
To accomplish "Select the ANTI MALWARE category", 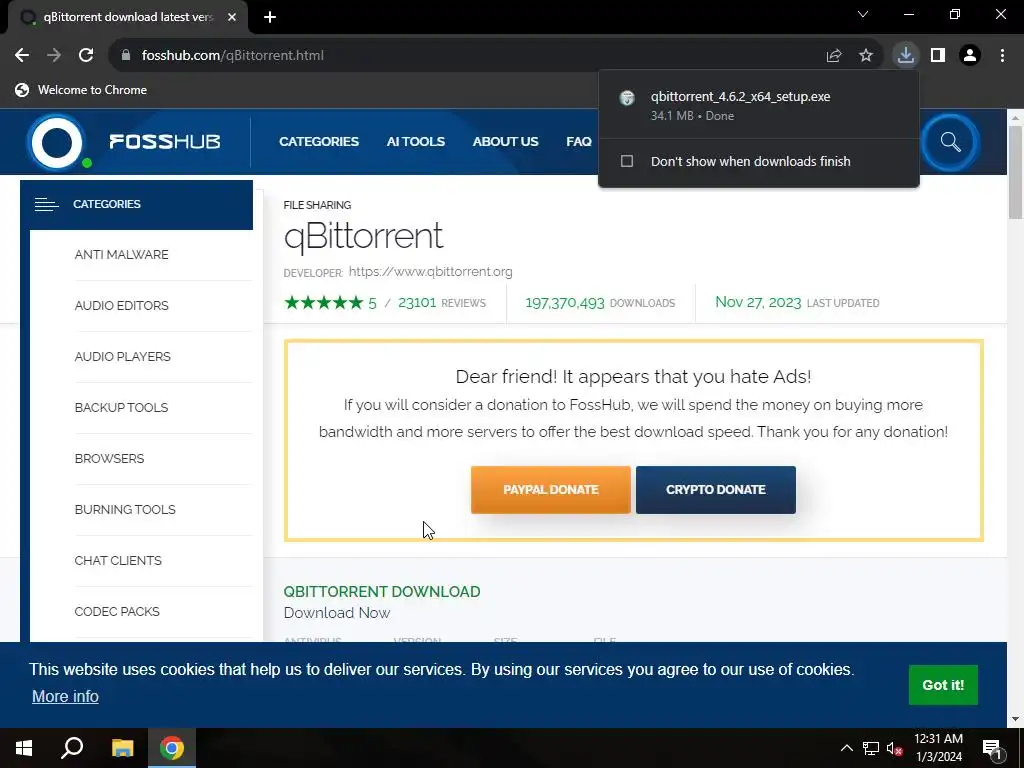I will pos(121,255).
